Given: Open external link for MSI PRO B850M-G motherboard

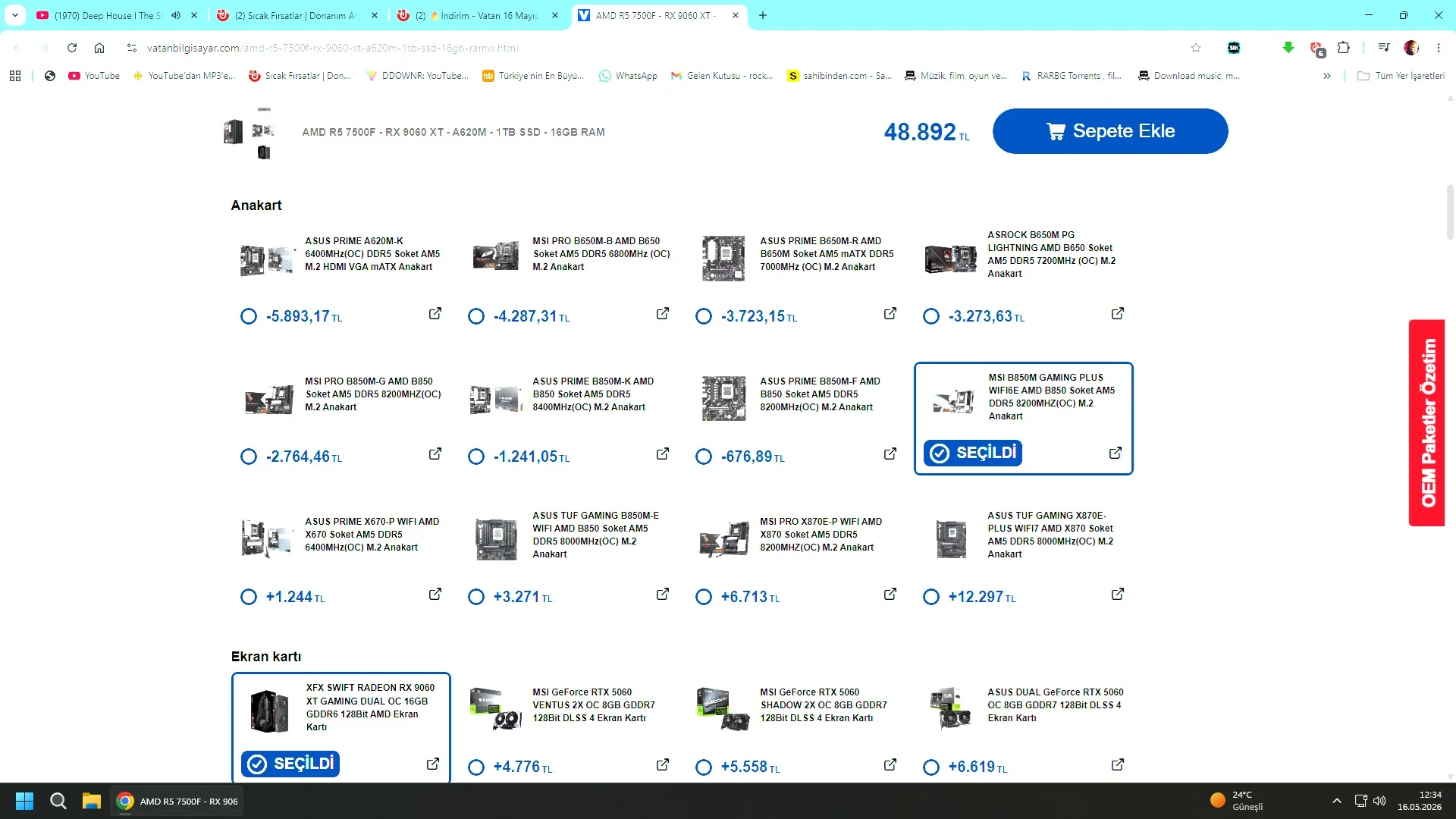Looking at the screenshot, I should click(x=435, y=453).
